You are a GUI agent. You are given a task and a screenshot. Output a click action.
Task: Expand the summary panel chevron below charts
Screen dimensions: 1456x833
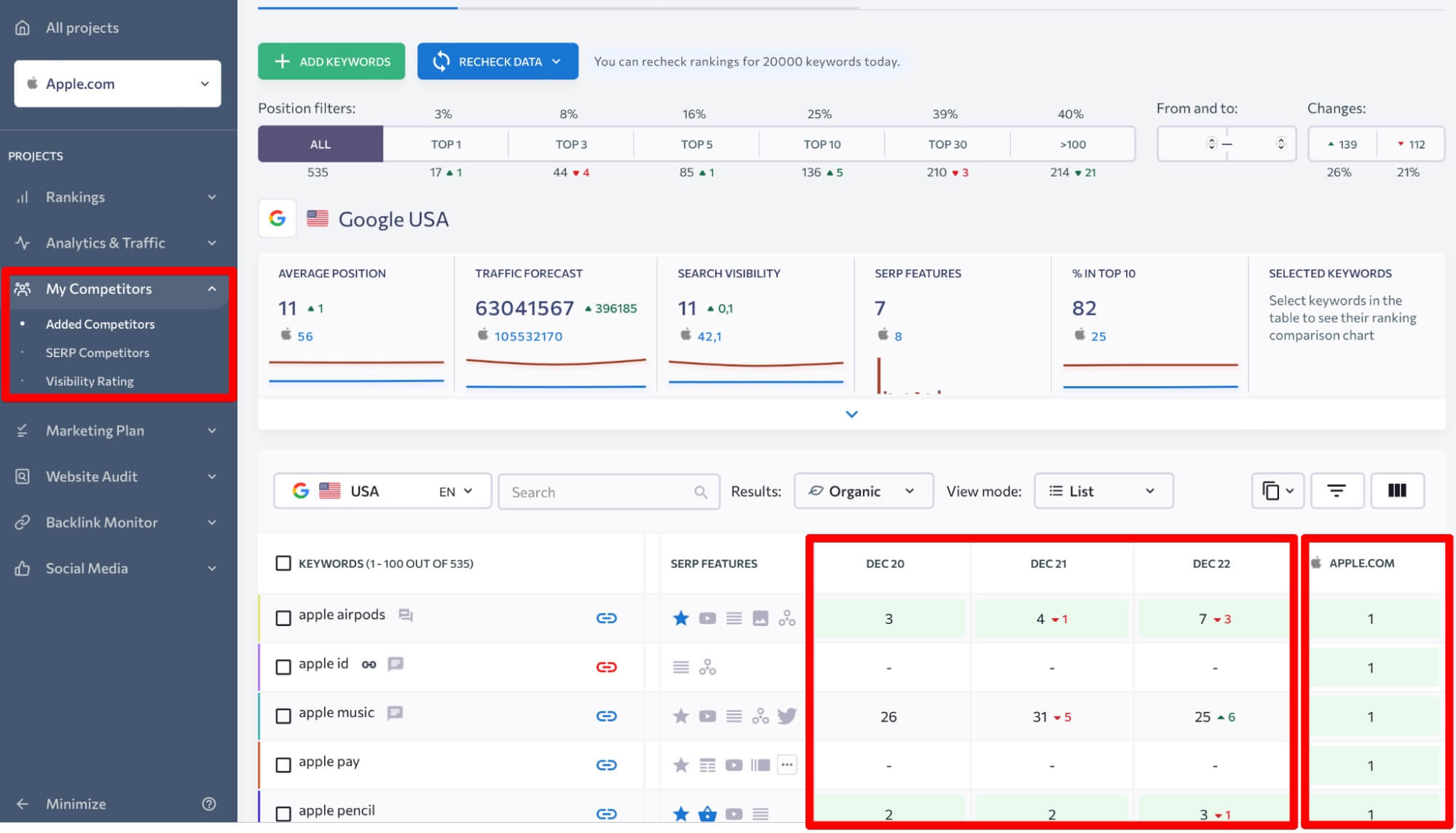[851, 414]
